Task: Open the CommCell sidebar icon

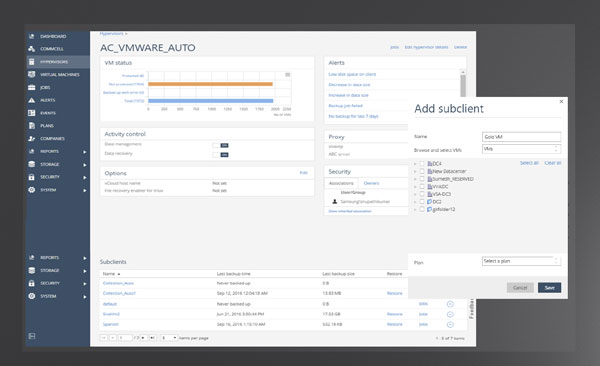Action: pos(32,49)
